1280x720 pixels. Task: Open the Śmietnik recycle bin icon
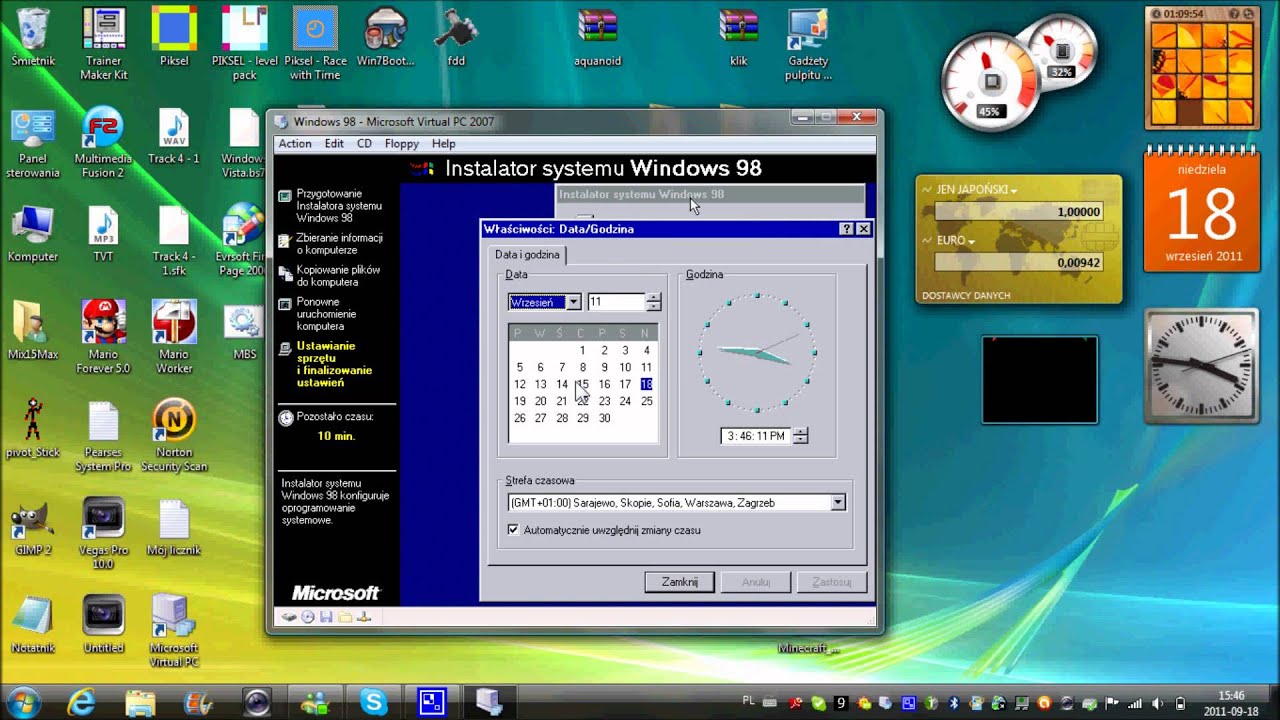[33, 37]
